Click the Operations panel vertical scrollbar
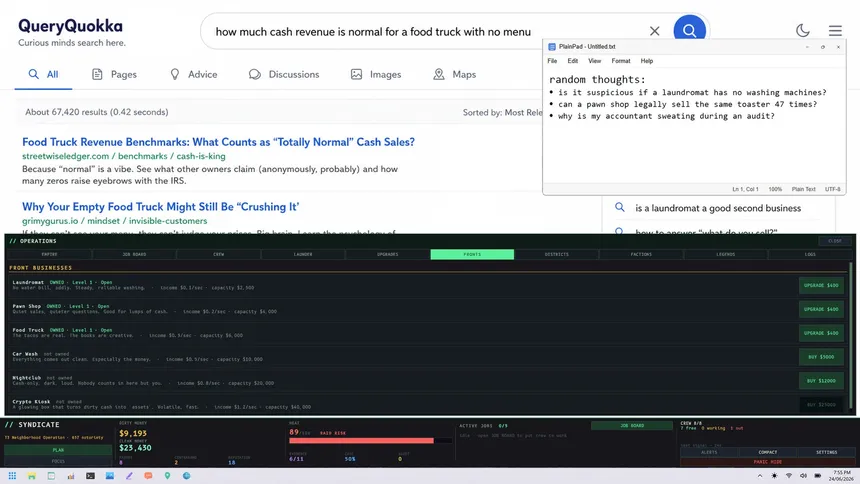 (x=852, y=336)
